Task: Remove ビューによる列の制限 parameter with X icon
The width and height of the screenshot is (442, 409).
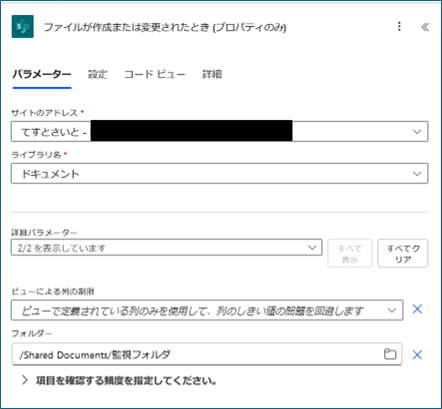Action: [417, 309]
